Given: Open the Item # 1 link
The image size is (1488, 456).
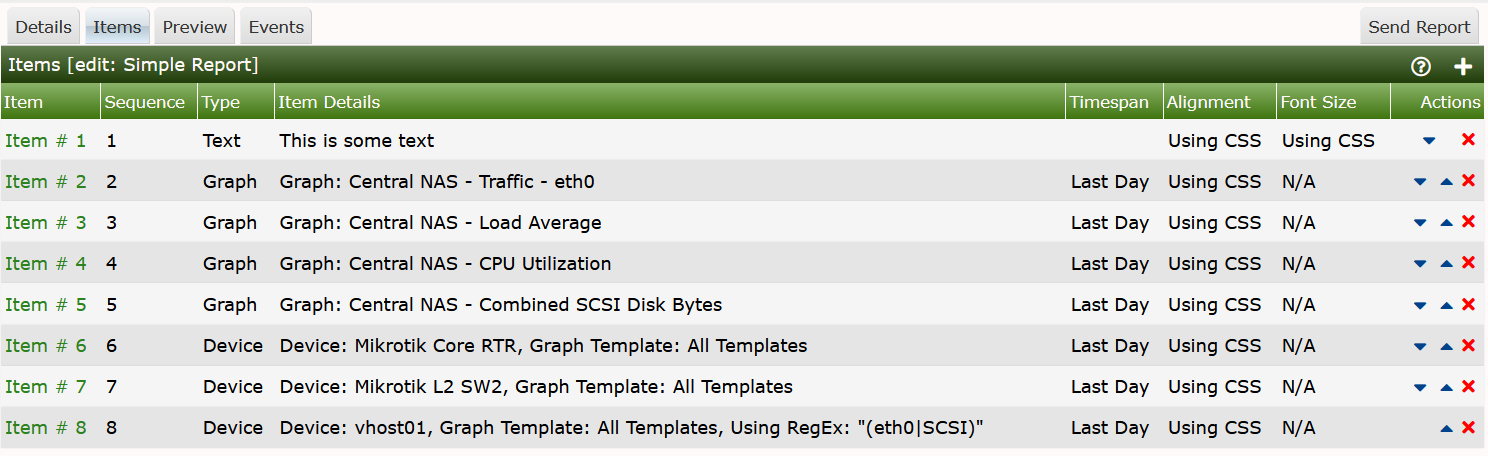Looking at the screenshot, I should [x=46, y=141].
